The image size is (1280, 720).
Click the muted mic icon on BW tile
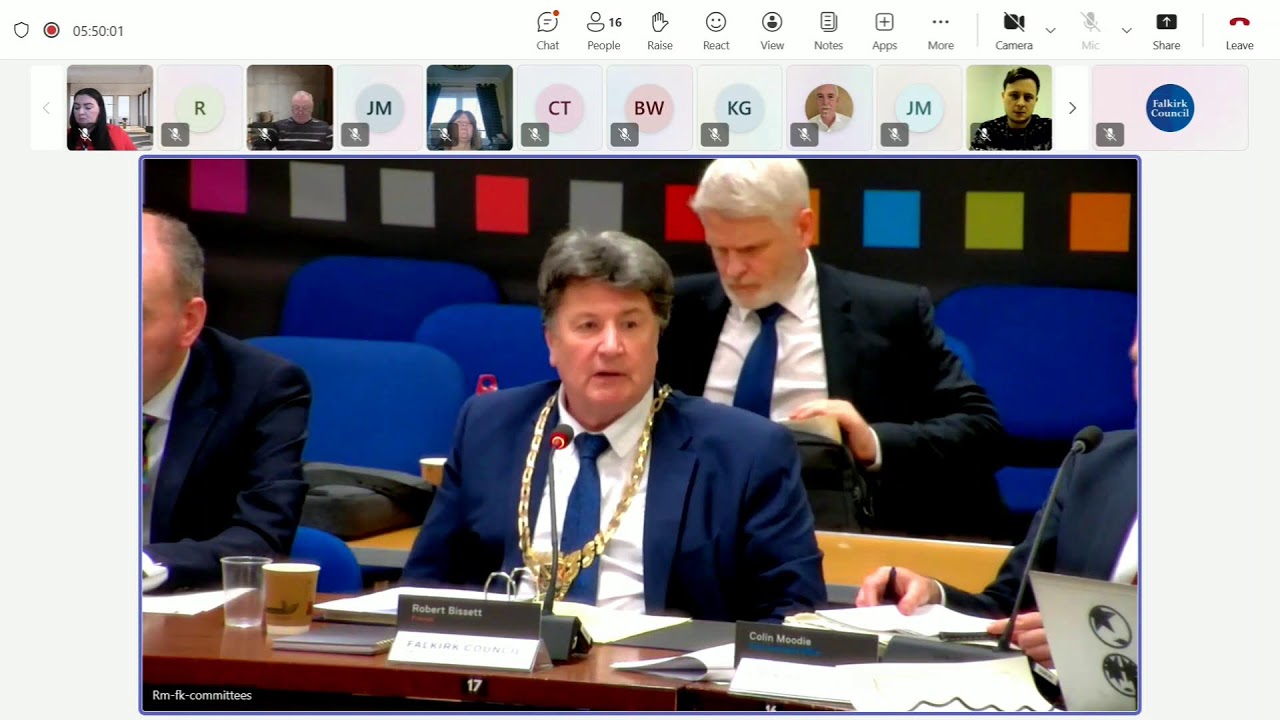coord(624,134)
